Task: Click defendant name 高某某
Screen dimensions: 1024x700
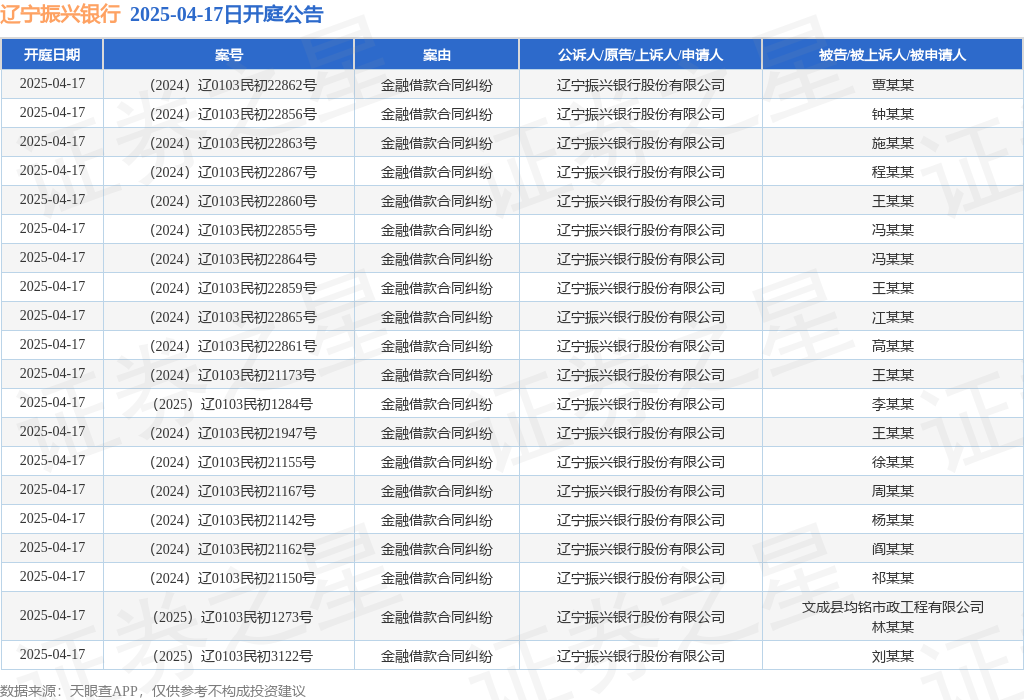Action: tap(893, 346)
